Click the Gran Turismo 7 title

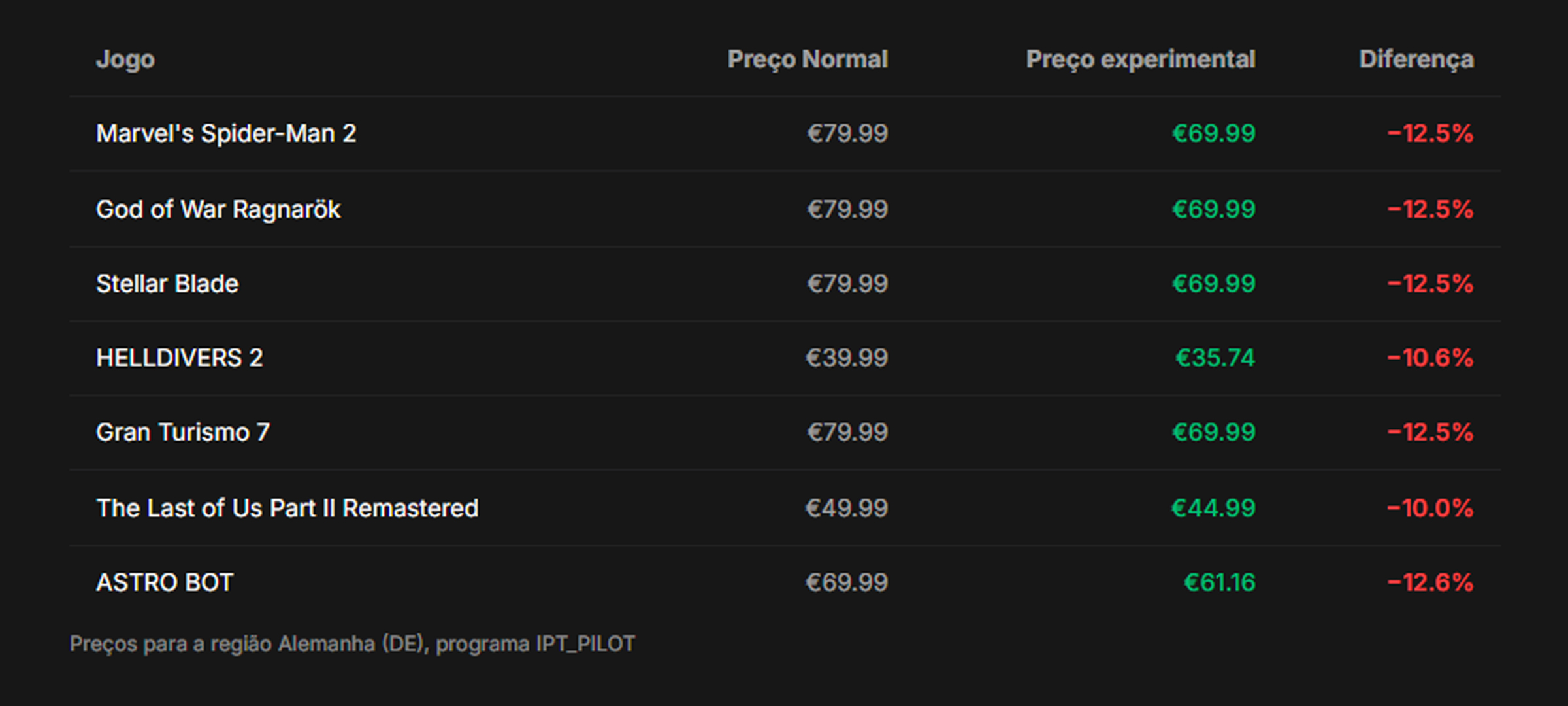tap(183, 433)
